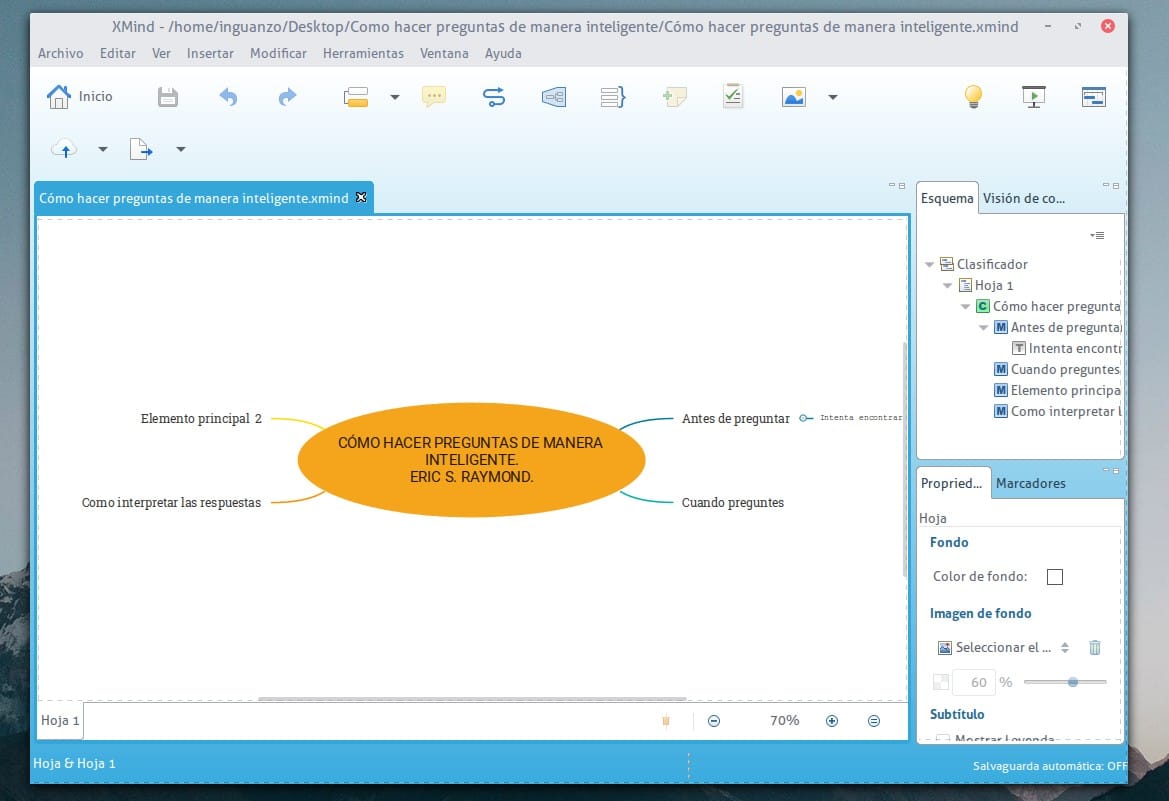This screenshot has width=1169, height=801.
Task: Open the insert topic dropdown arrow
Action: click(x=395, y=97)
